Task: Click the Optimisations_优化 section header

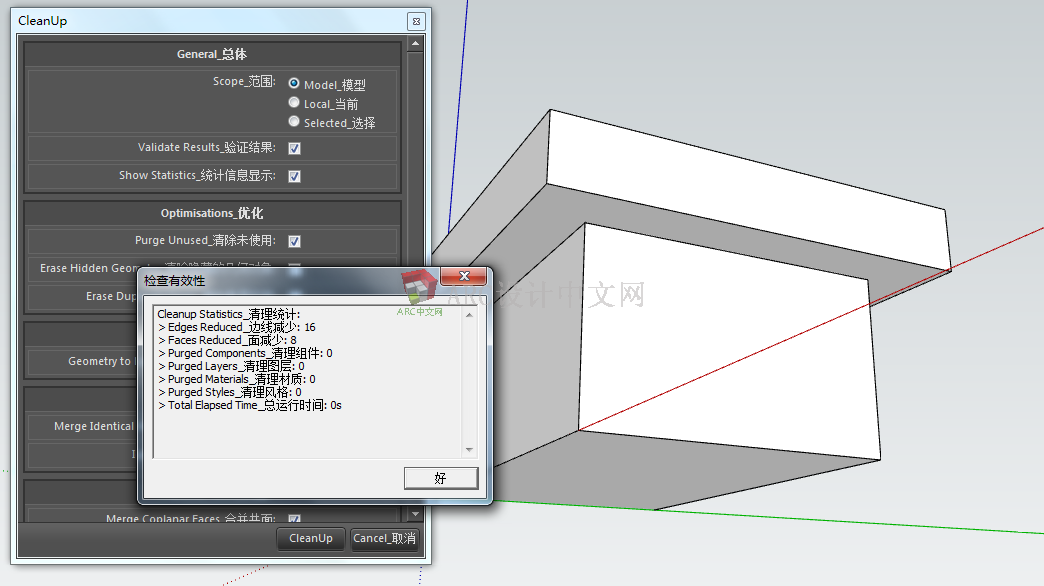Action: click(212, 213)
